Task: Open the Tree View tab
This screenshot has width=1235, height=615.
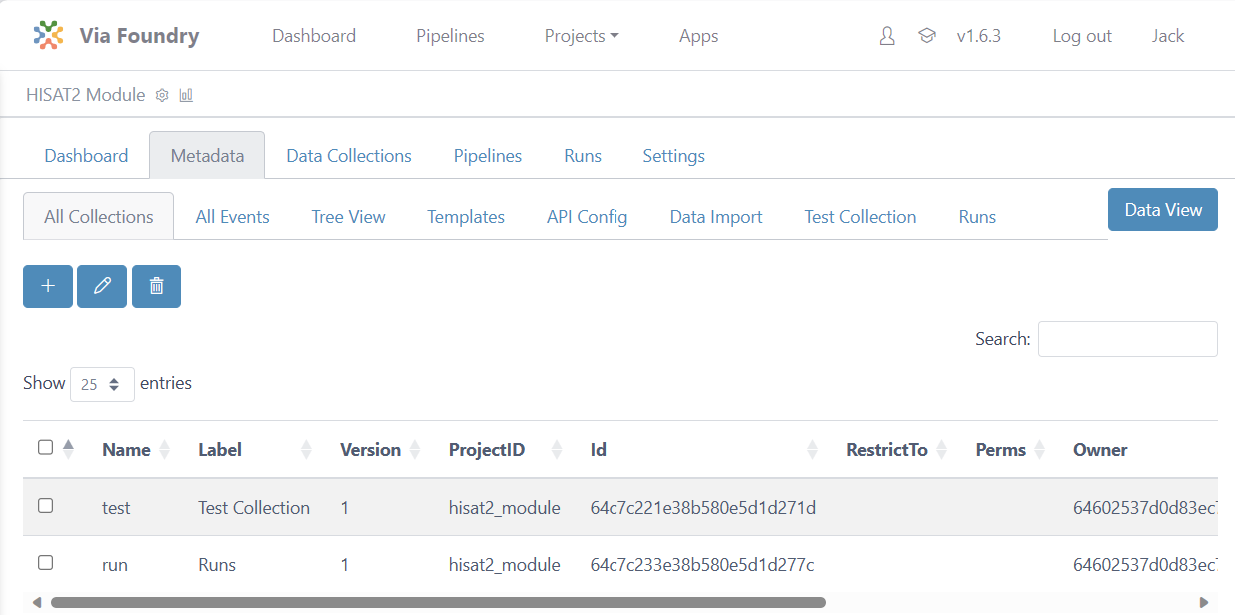Action: 348,217
